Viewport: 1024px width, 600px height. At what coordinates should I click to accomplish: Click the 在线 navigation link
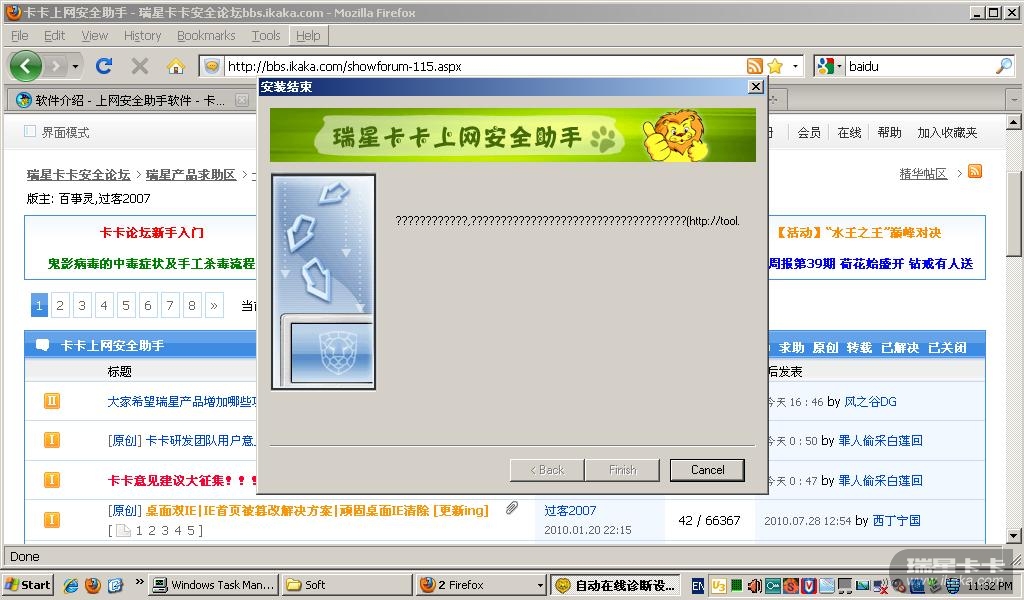coord(849,133)
